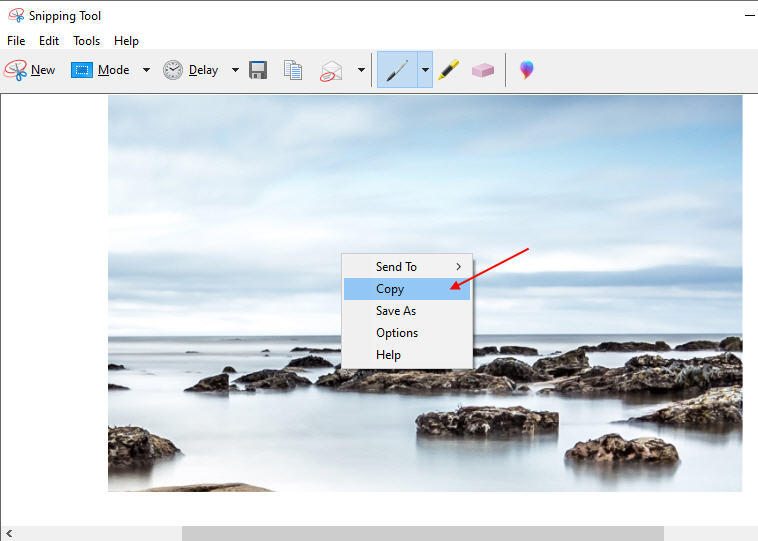Choose Copy in context menu
Viewport: 758px width, 541px height.
(x=407, y=289)
